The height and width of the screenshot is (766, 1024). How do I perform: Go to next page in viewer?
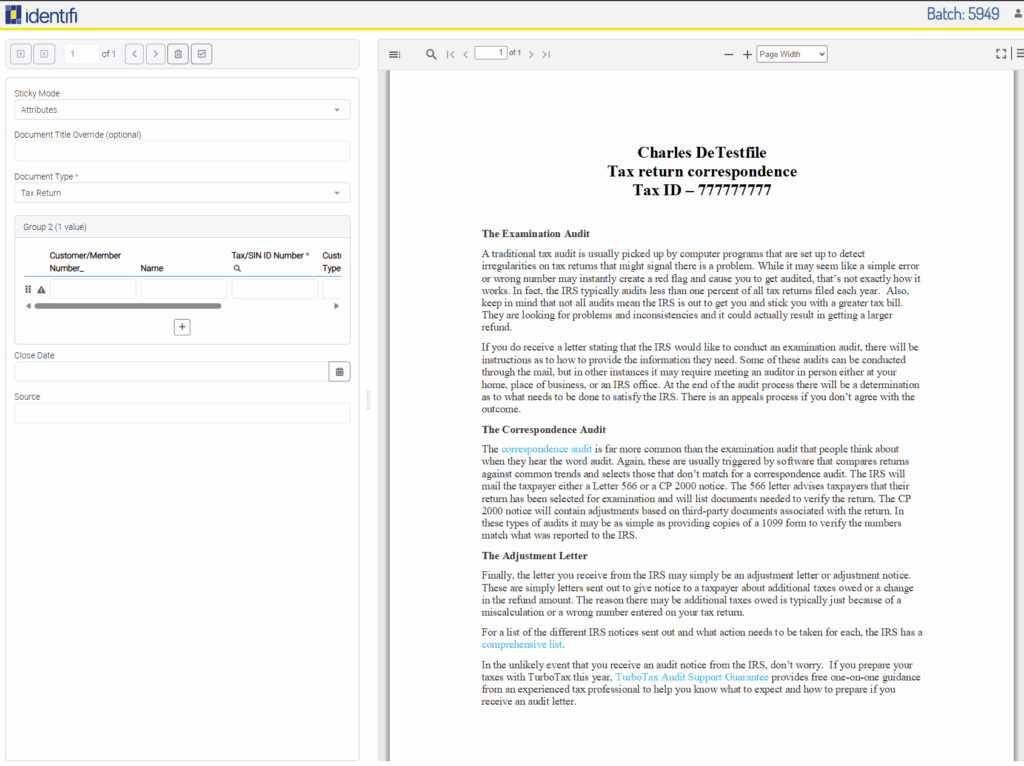[531, 54]
